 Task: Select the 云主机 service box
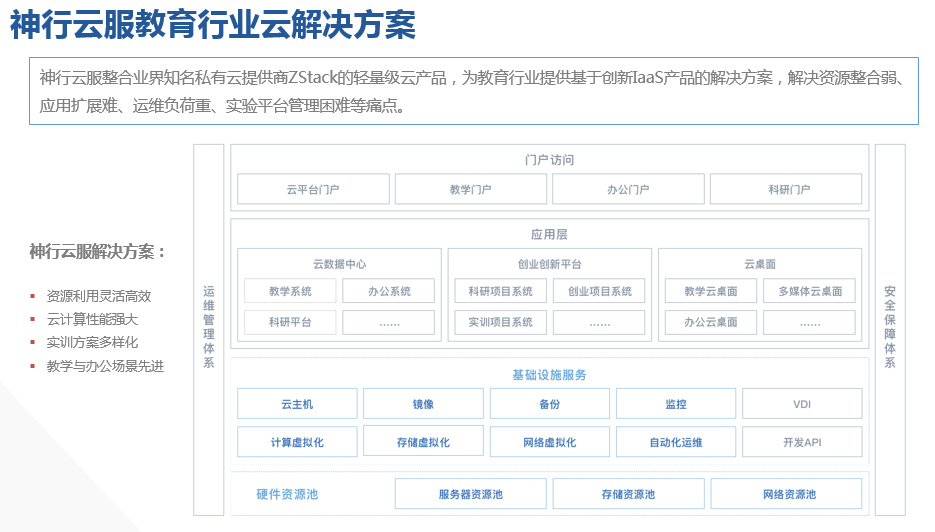click(x=296, y=404)
